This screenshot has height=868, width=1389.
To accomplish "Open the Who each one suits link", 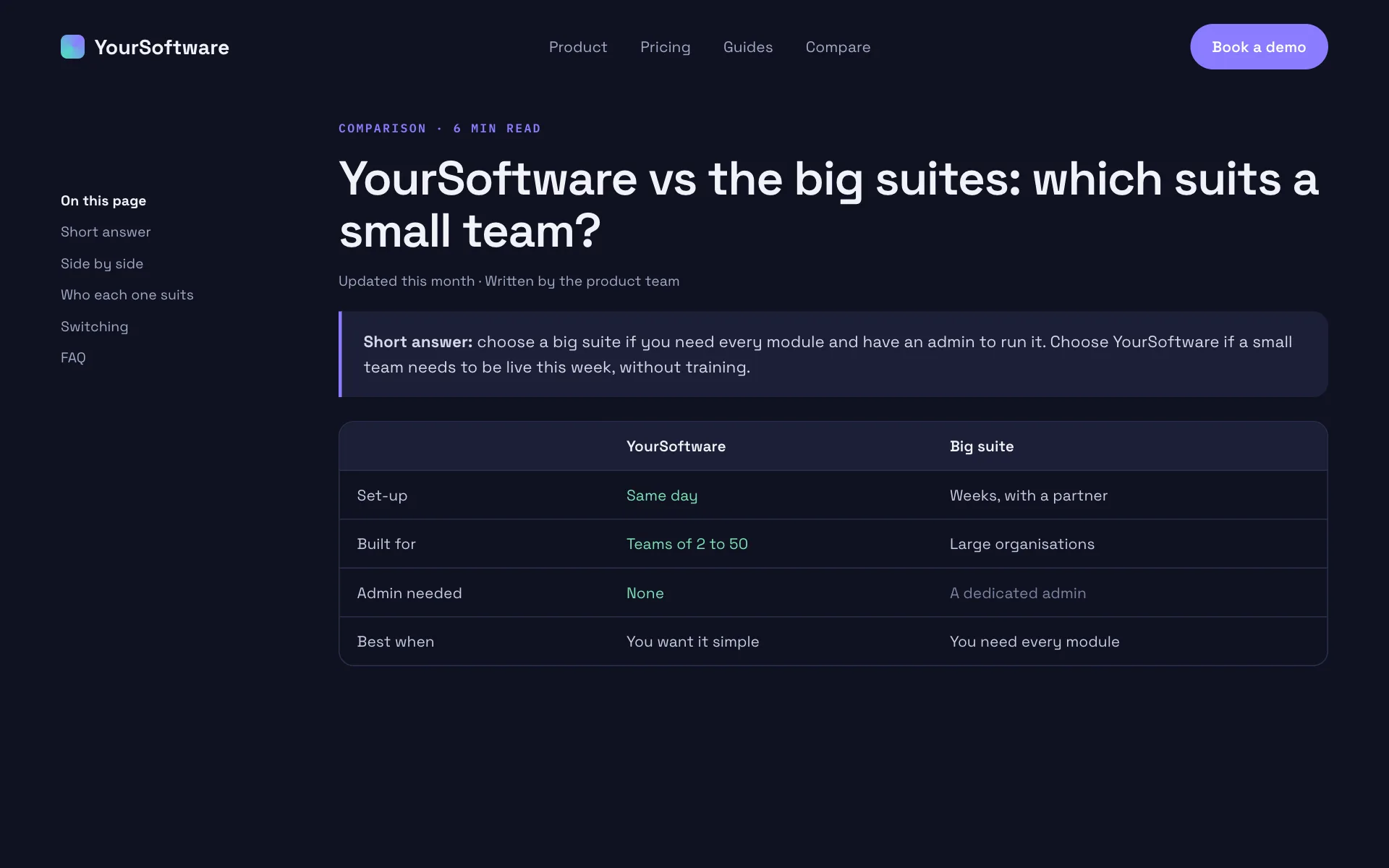I will [x=127, y=295].
